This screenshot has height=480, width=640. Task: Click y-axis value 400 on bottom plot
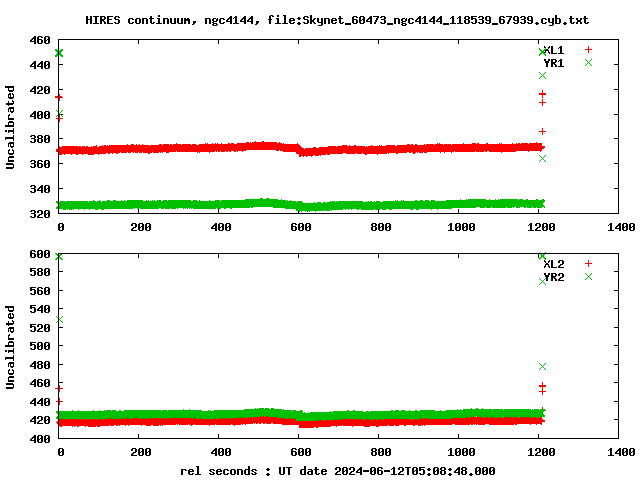40,439
